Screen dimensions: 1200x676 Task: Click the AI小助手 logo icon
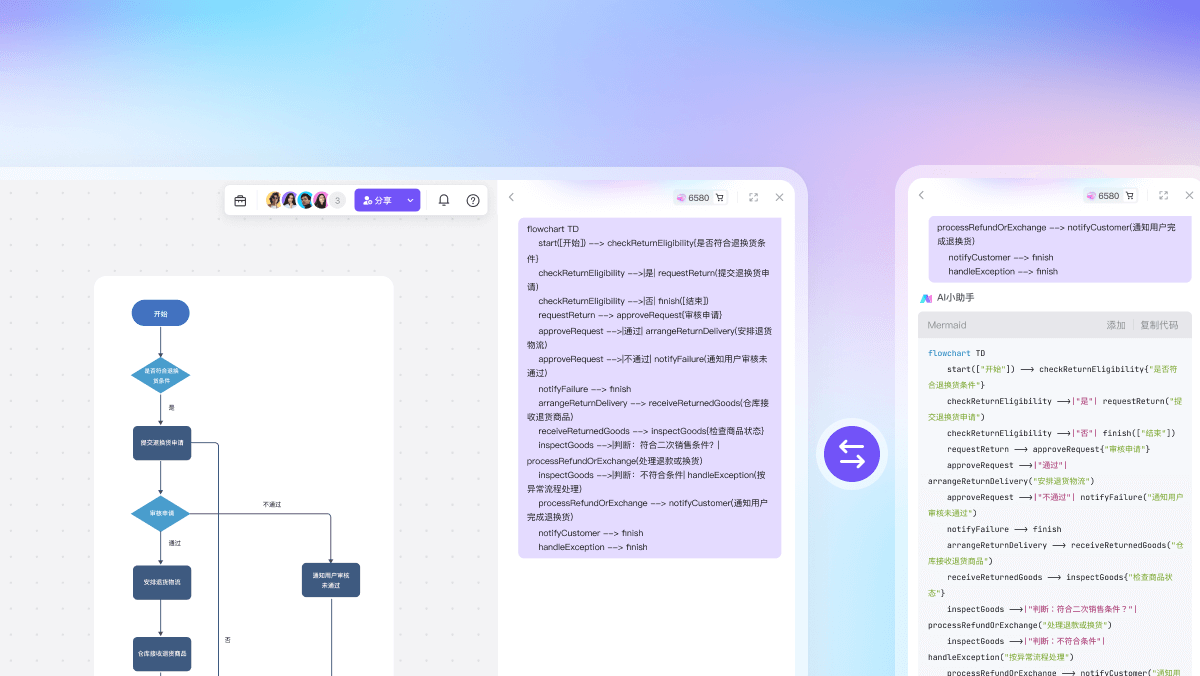click(x=926, y=298)
